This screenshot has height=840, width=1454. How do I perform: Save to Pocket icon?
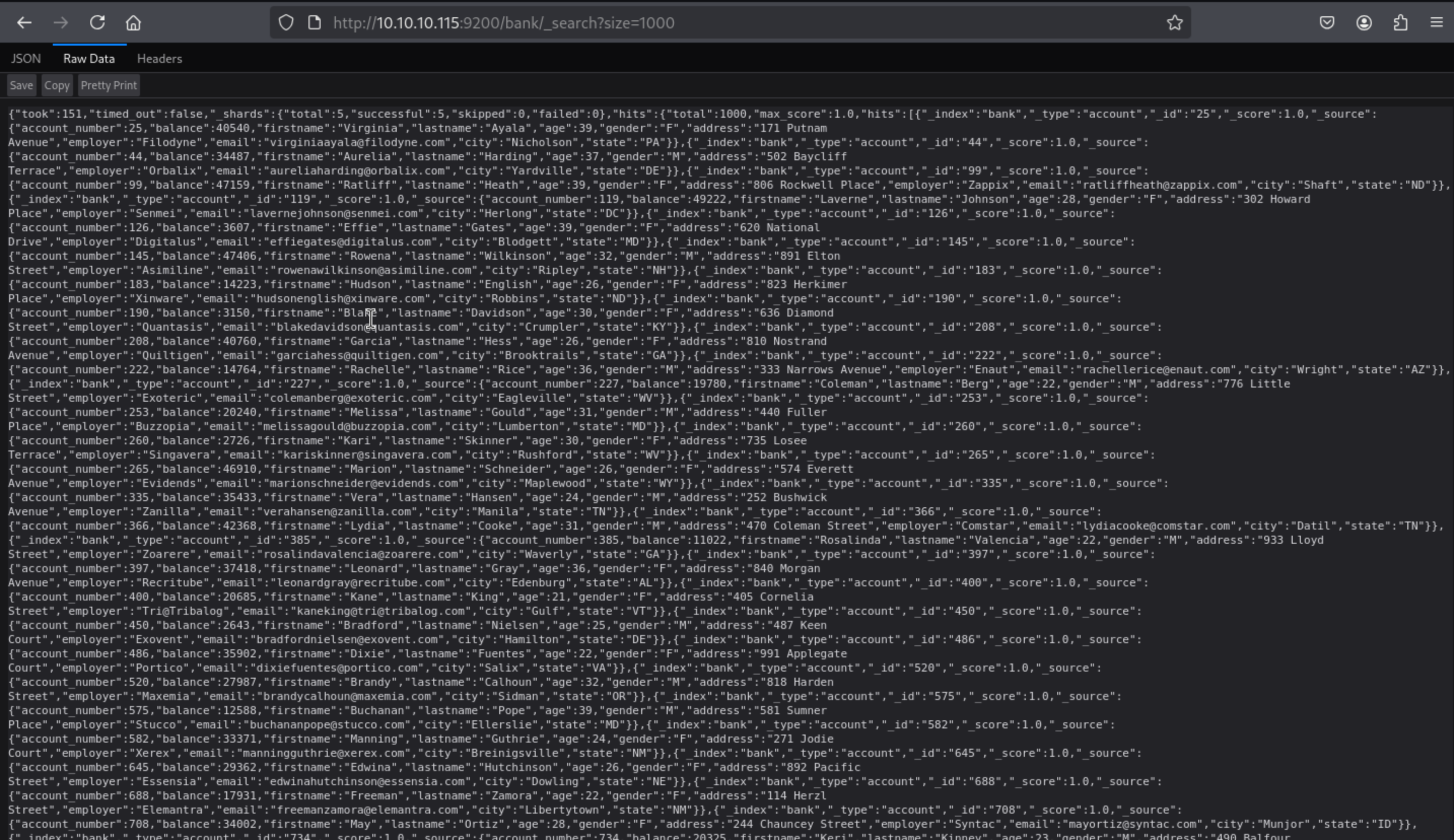coord(1327,23)
